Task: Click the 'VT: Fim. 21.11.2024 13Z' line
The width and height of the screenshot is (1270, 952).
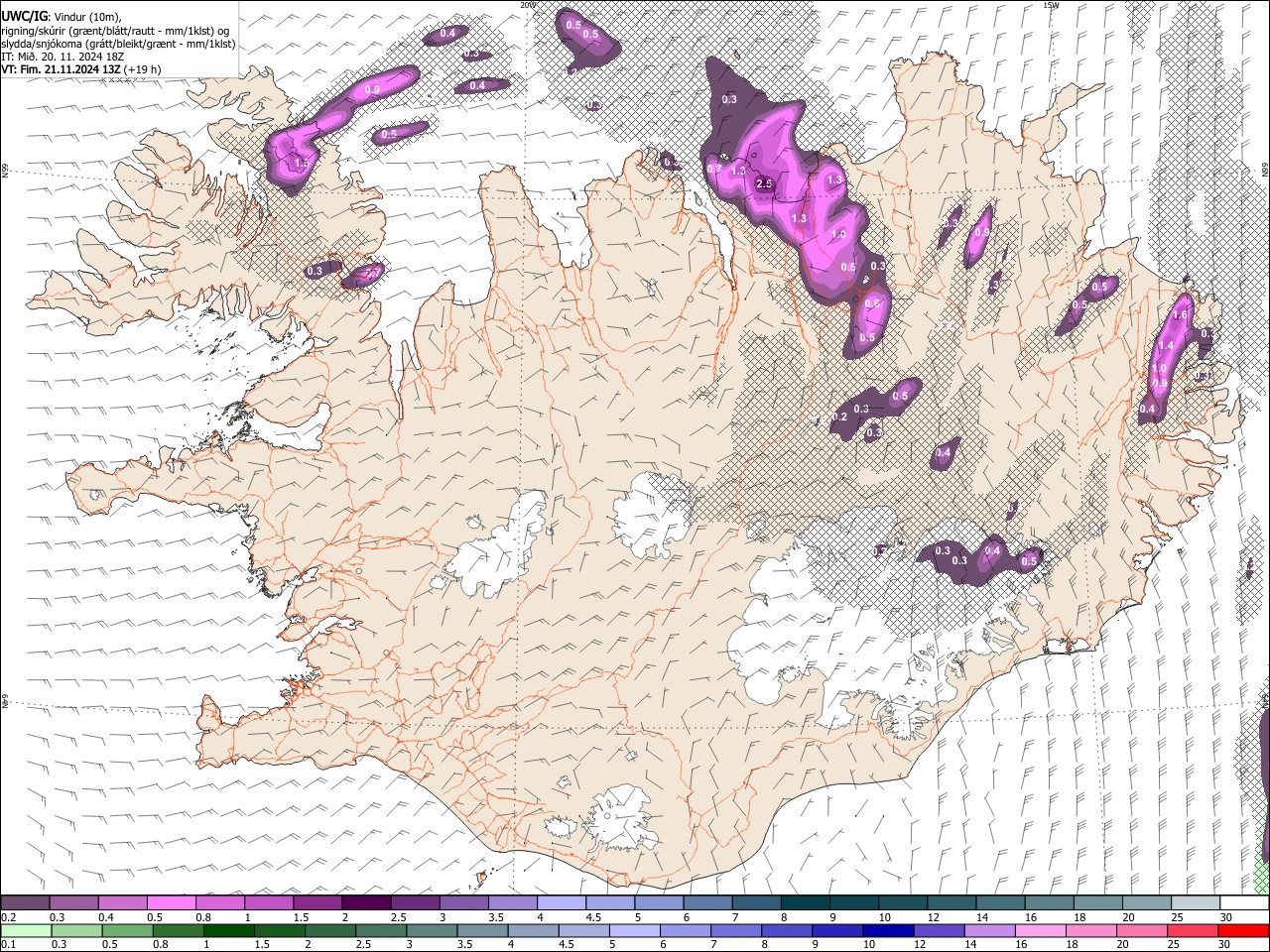Action: 62,69
